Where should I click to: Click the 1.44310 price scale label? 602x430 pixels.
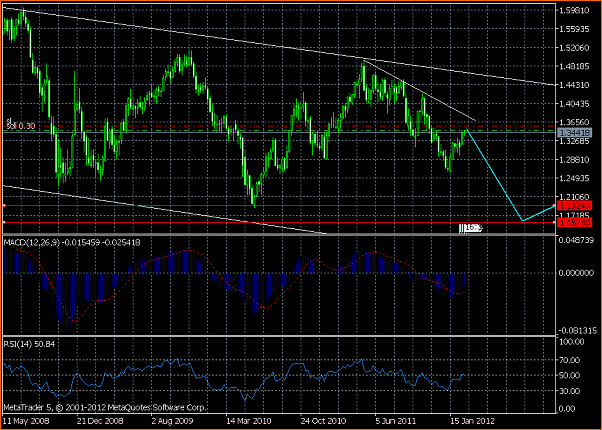click(574, 85)
